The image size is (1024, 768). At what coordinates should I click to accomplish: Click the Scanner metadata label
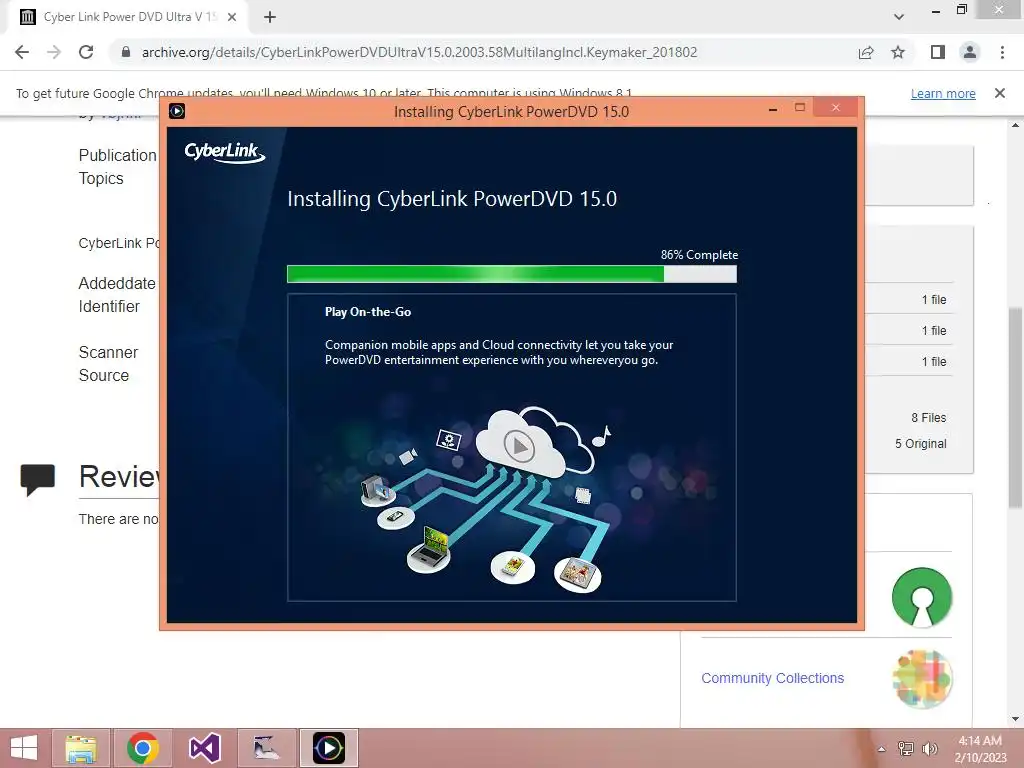click(108, 353)
